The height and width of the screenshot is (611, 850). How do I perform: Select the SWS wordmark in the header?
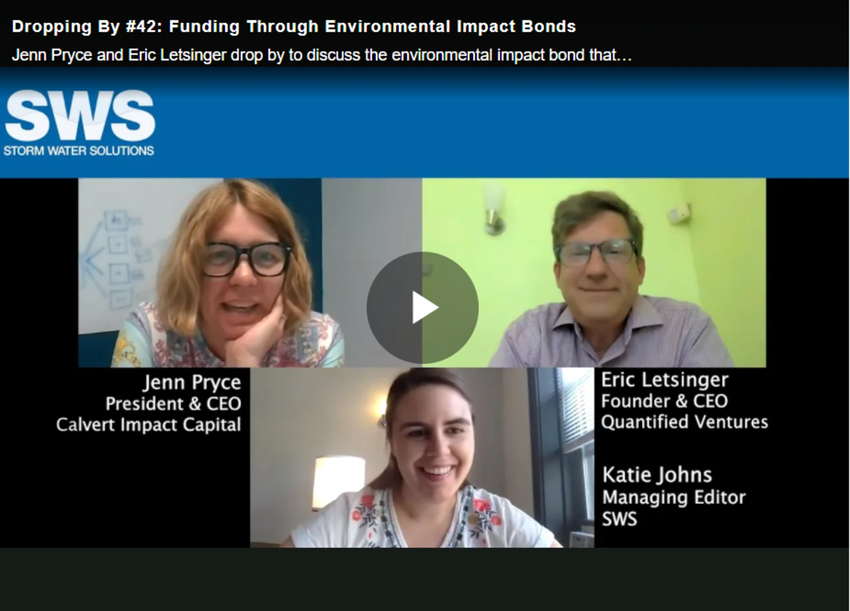[78, 115]
